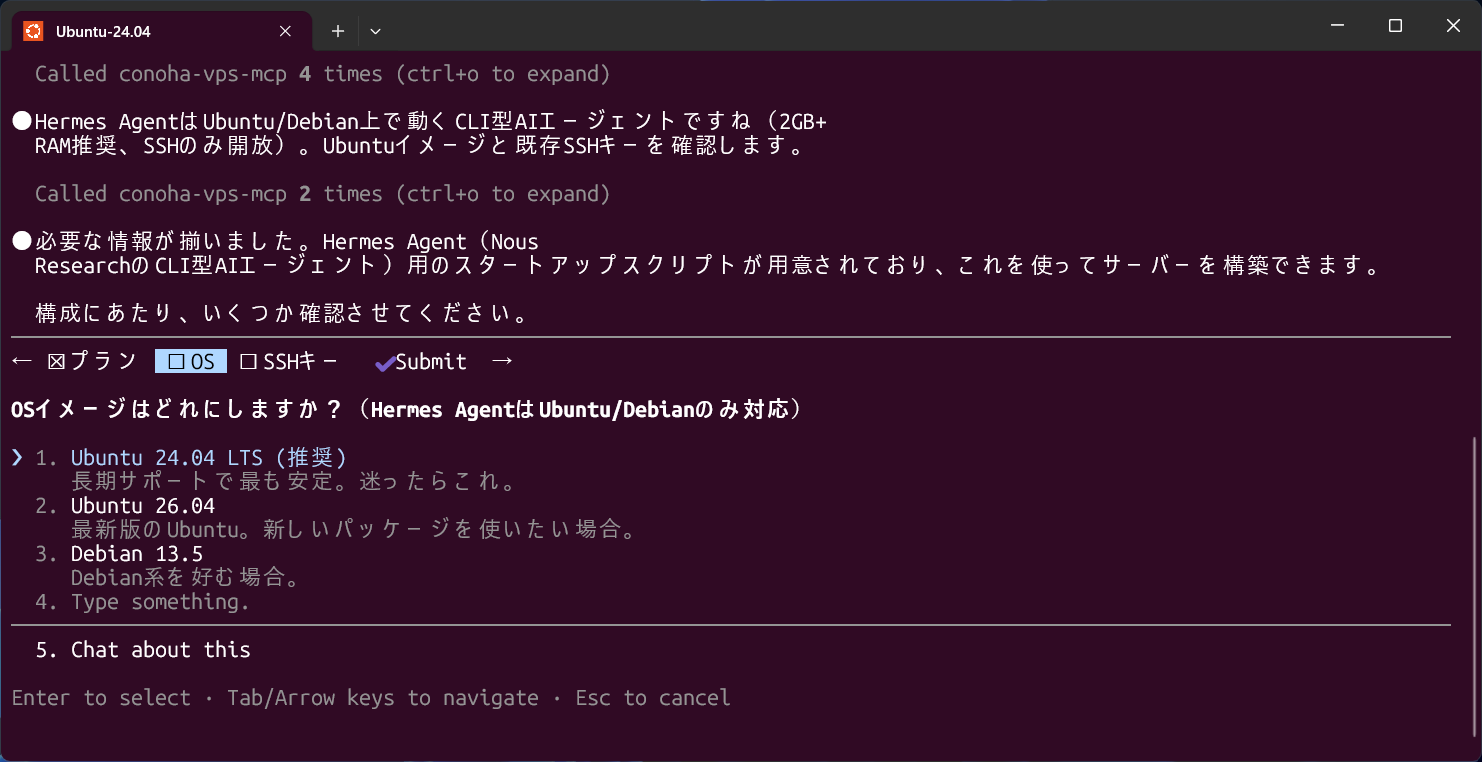Select the Type something option
Viewport: 1482px width, 762px height.
160,602
